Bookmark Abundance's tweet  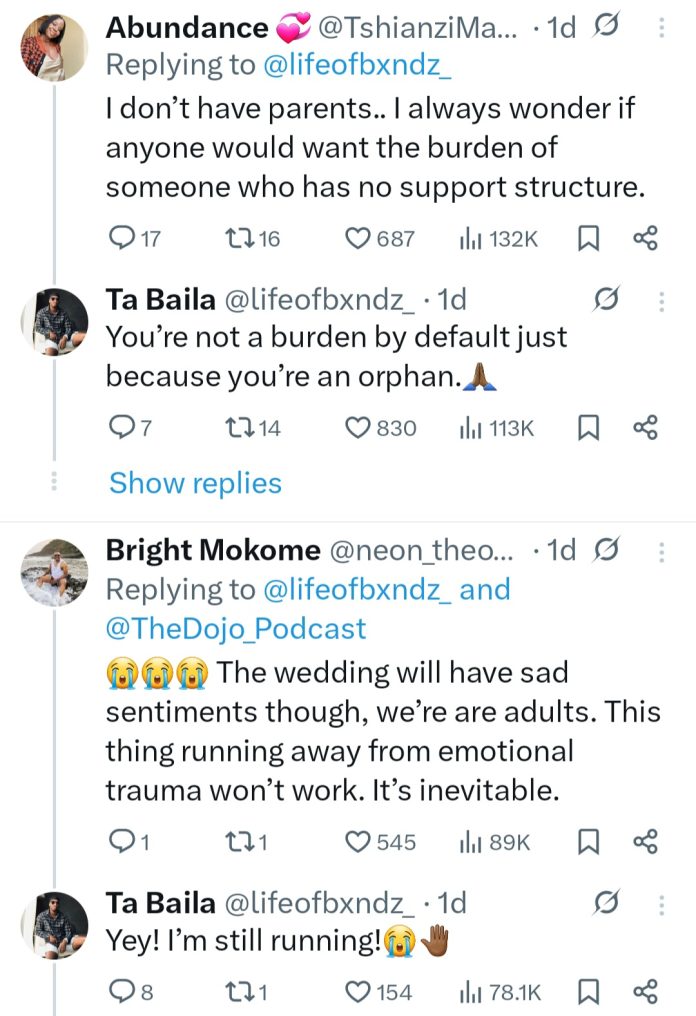[588, 239]
